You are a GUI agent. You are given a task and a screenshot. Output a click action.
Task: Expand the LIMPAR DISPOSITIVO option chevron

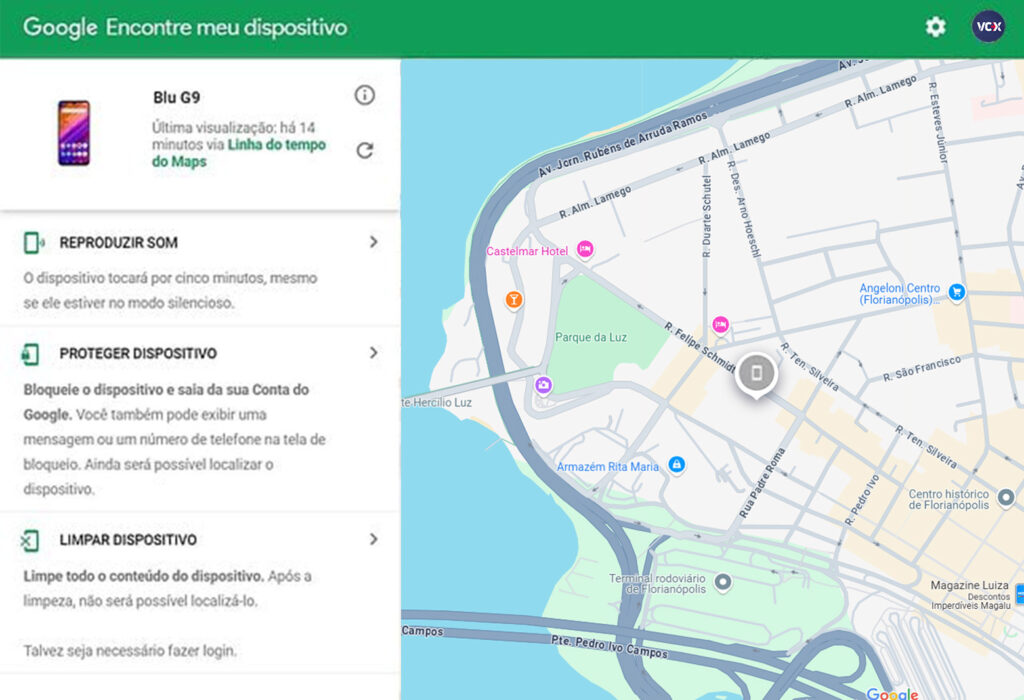371,539
